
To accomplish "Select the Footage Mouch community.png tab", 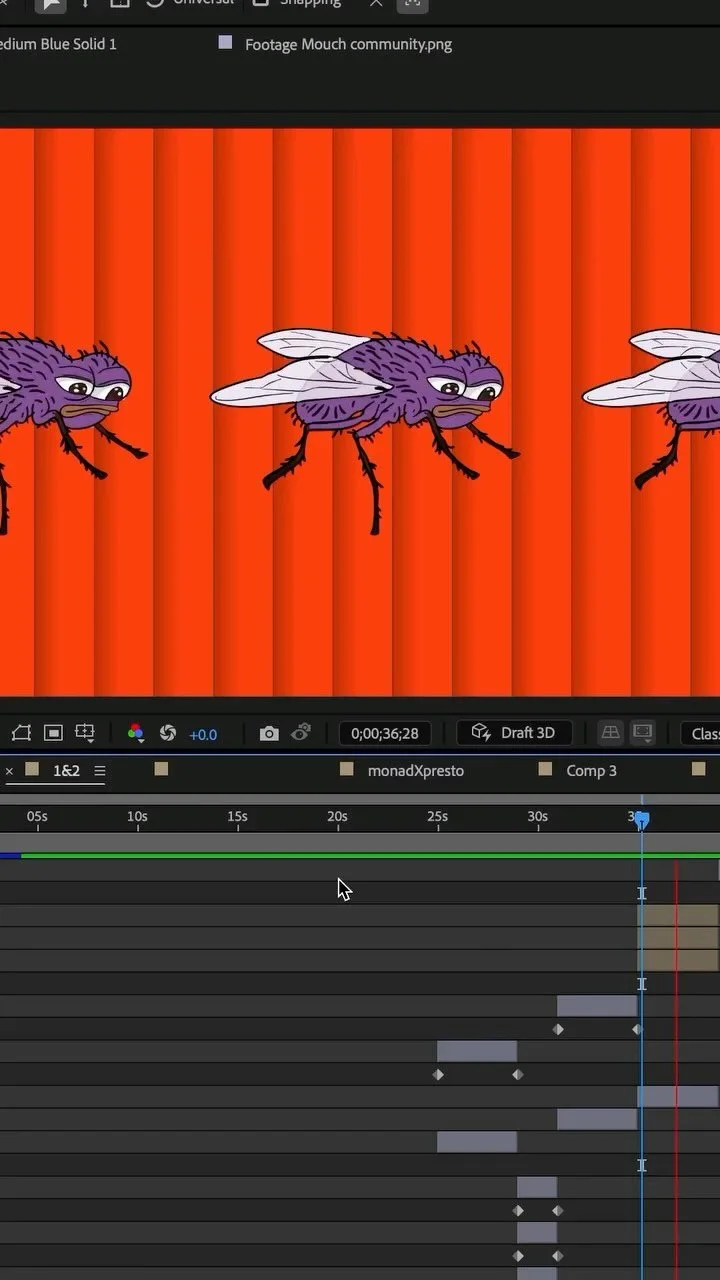I will (348, 44).
